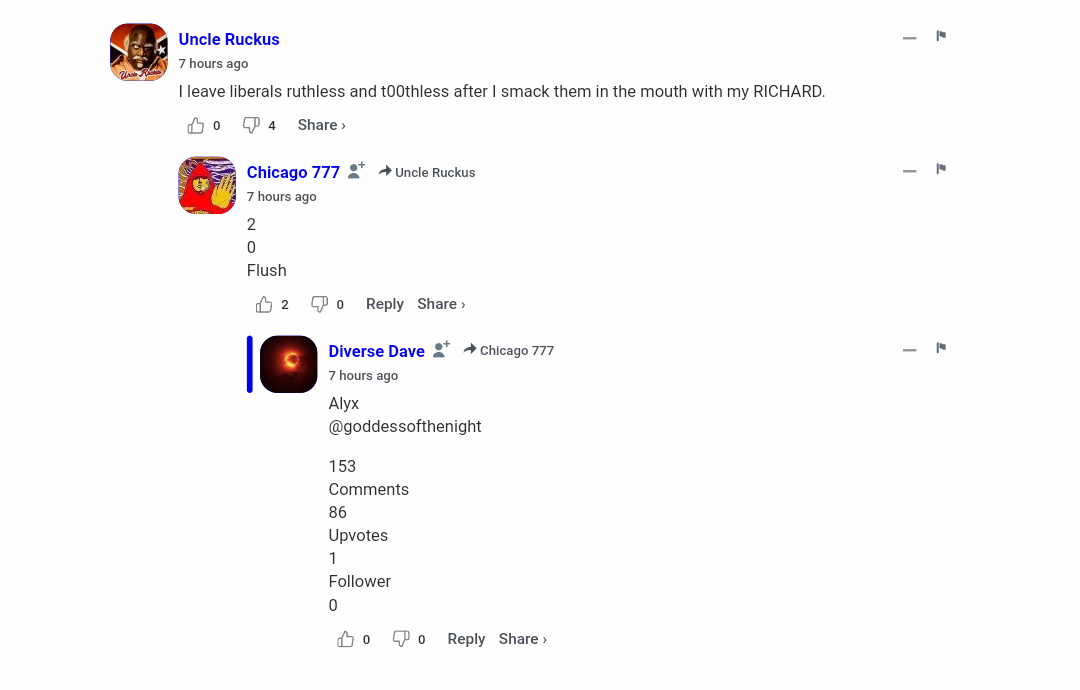Flag Chicago 777's comment

coord(941,169)
